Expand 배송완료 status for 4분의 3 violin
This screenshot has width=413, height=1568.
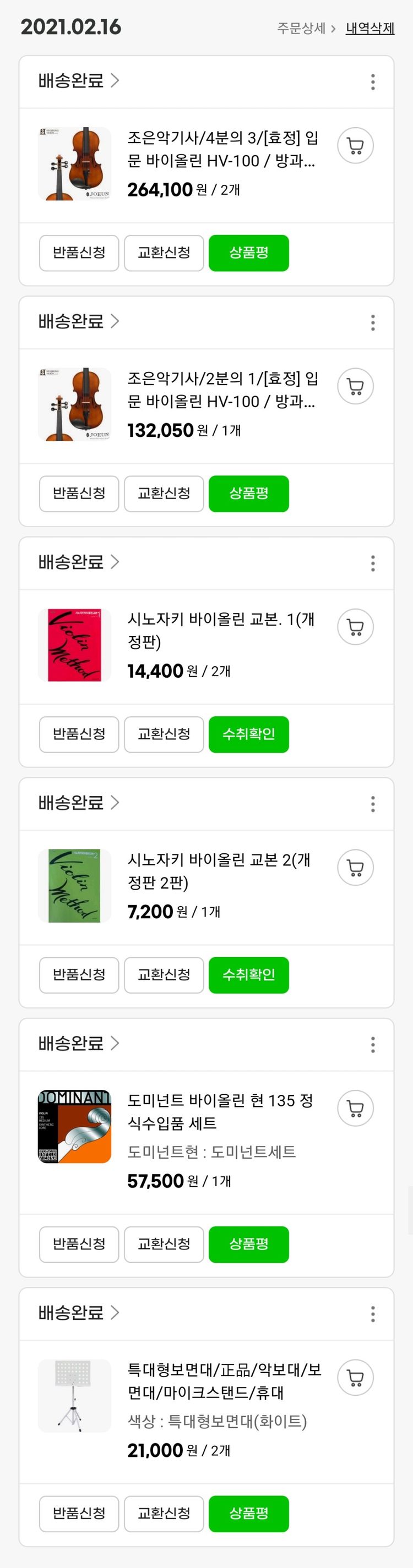pos(78,80)
